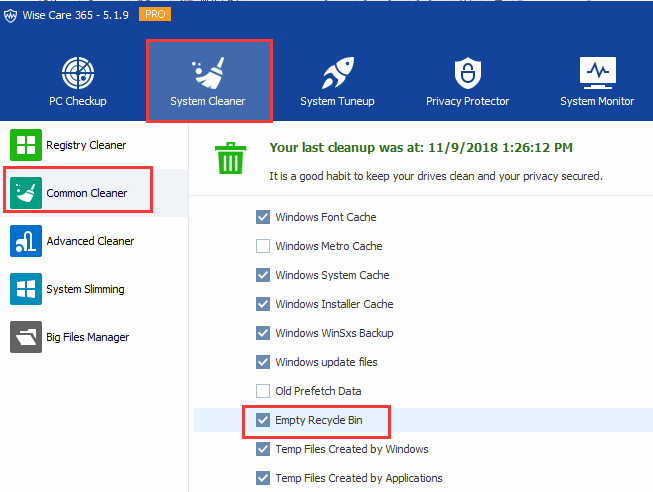Uncheck Windows System Cache checkbox
Viewport: 653px width, 492px height.
263,275
